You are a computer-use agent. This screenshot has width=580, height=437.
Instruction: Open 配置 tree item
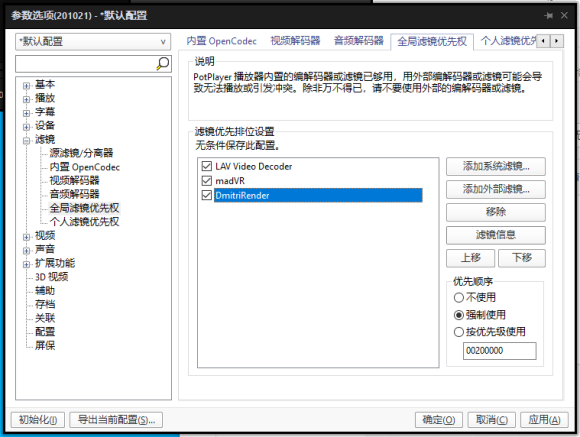click(x=45, y=332)
